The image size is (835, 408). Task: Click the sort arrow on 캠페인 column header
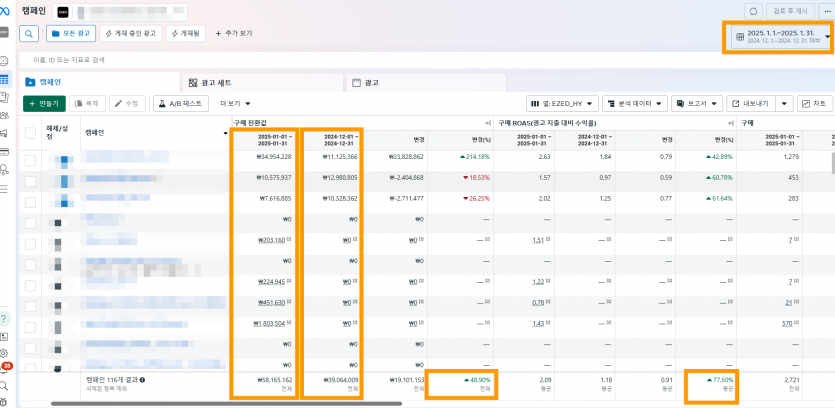[x=226, y=133]
